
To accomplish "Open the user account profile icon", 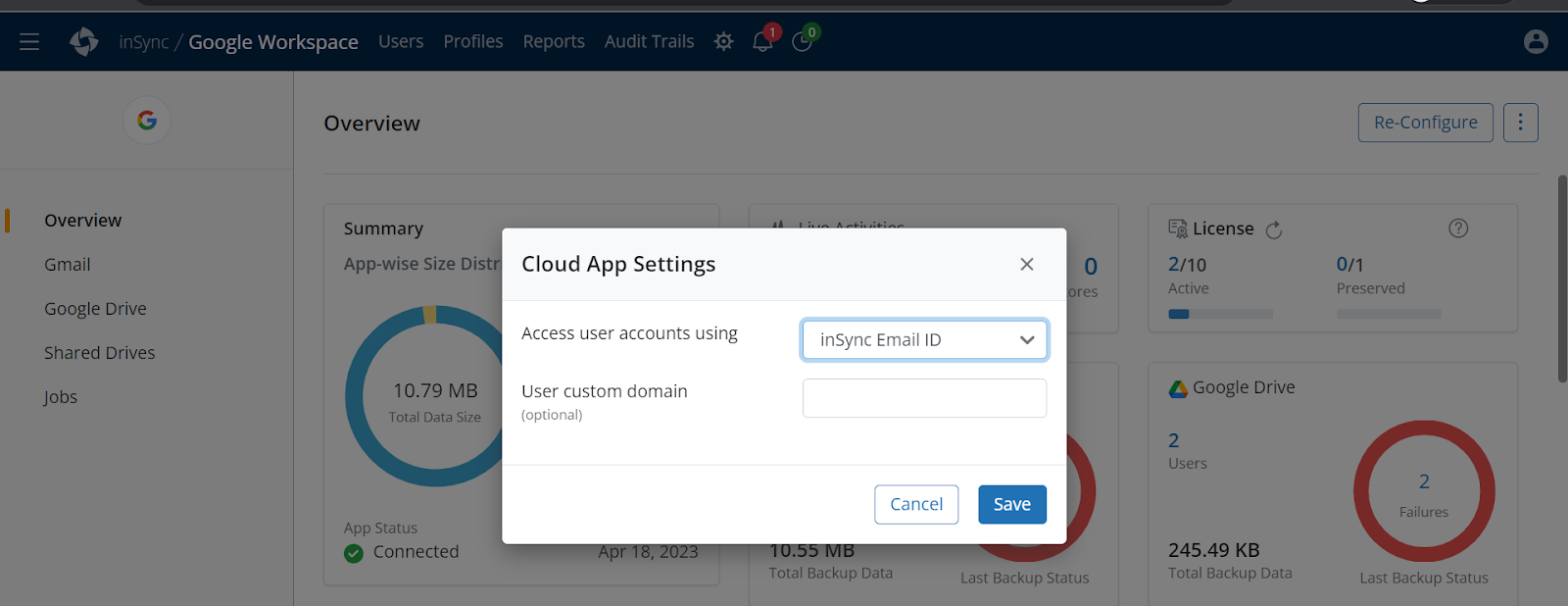I will pos(1536,41).
